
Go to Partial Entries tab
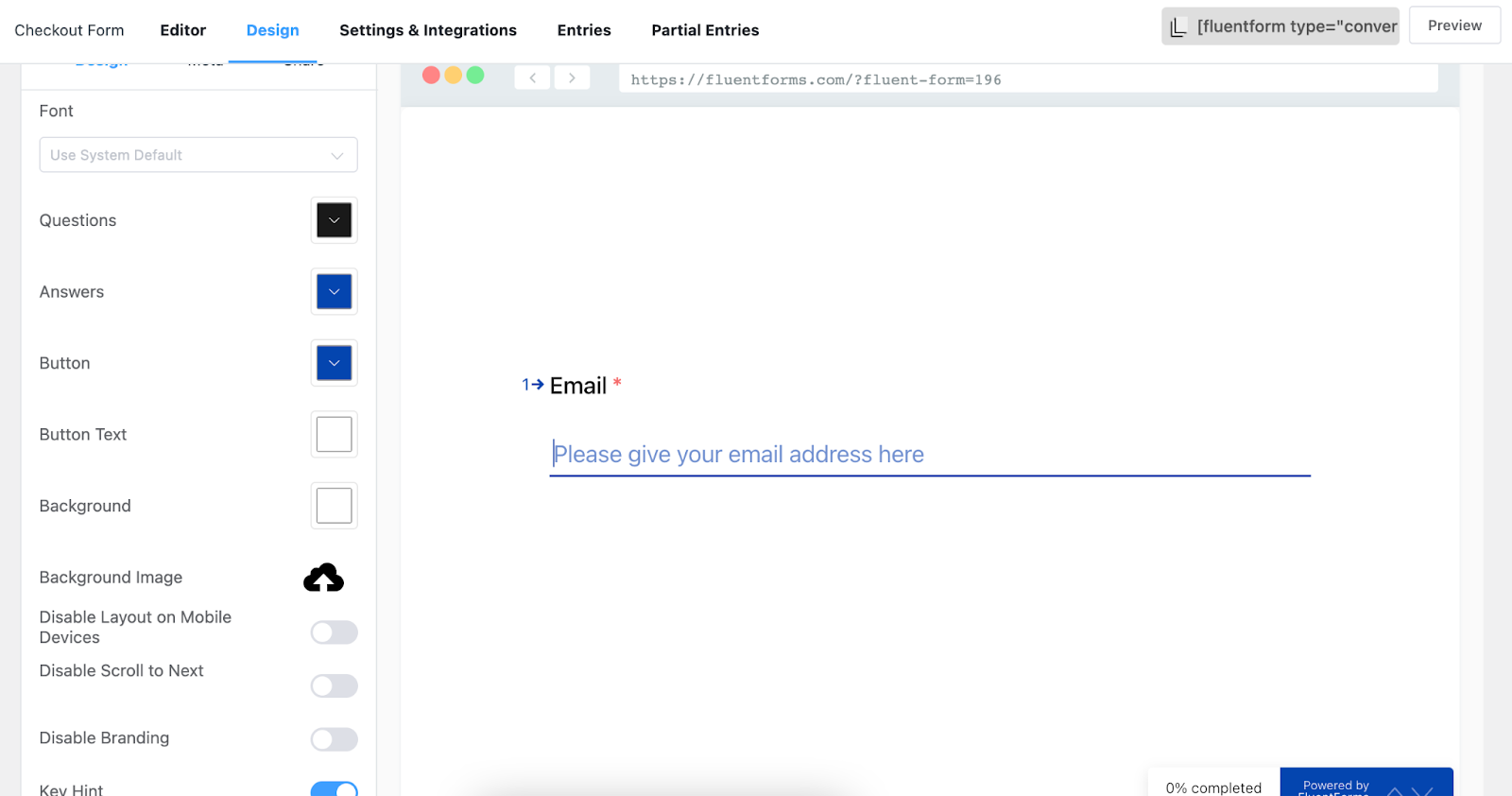tap(705, 30)
